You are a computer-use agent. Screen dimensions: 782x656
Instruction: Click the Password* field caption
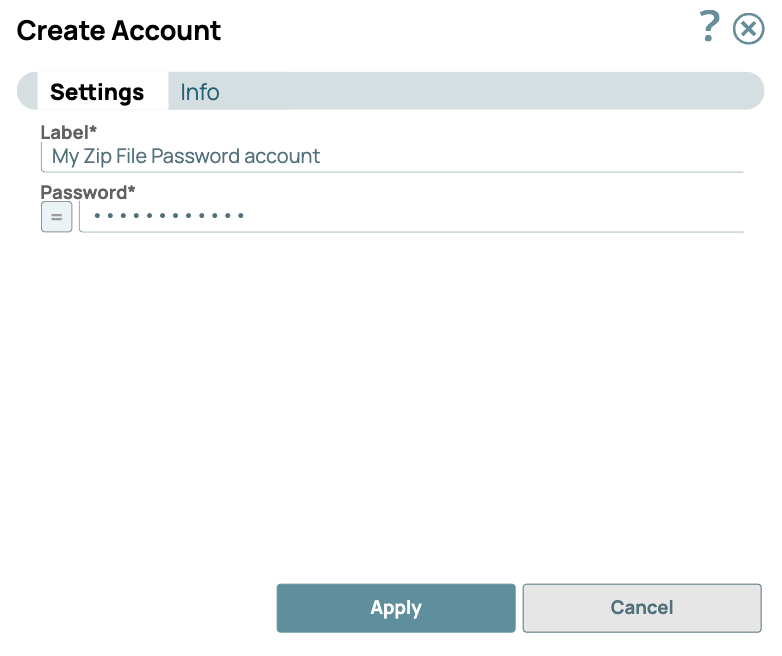(87, 192)
